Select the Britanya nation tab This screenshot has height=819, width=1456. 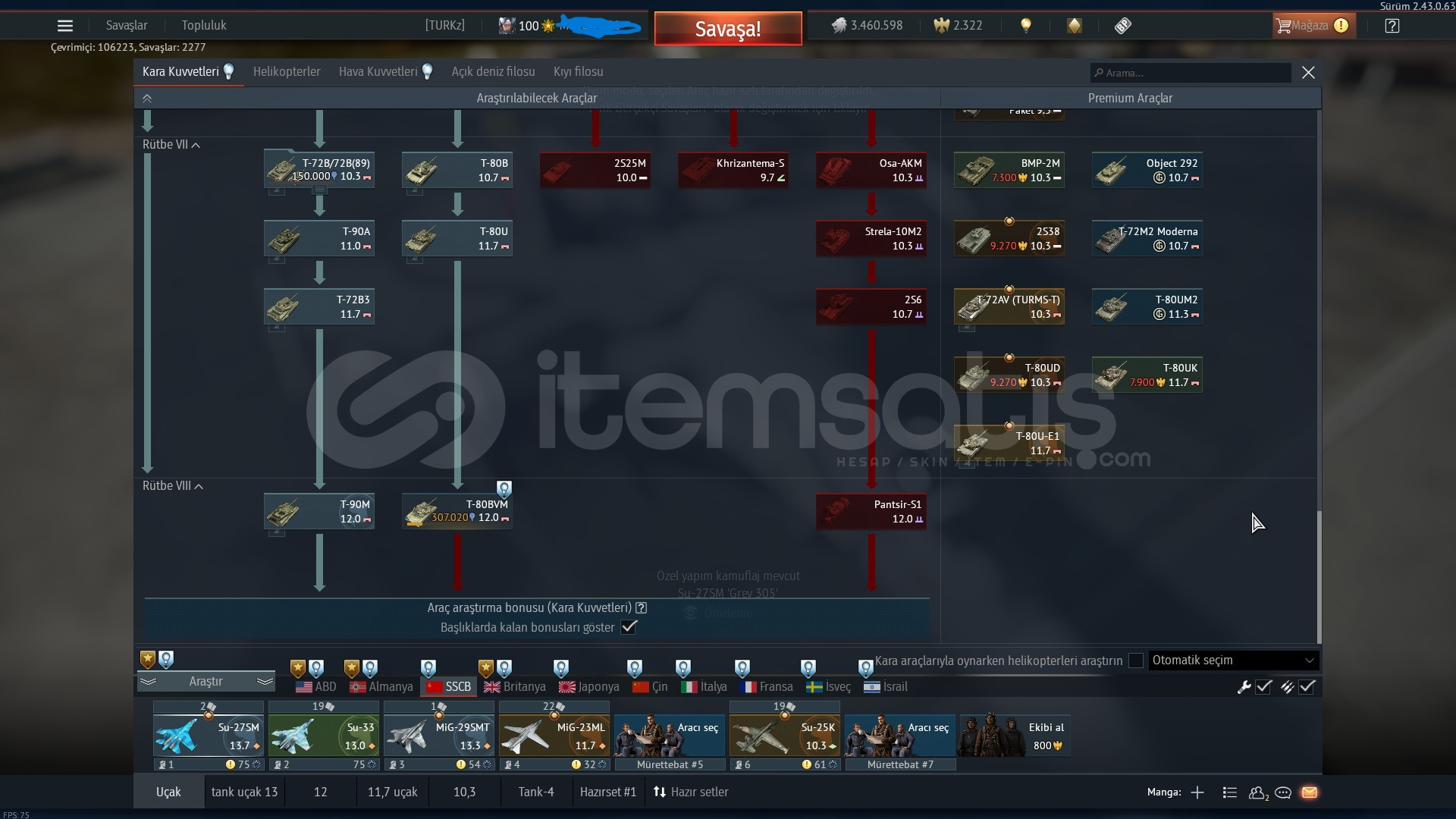515,687
